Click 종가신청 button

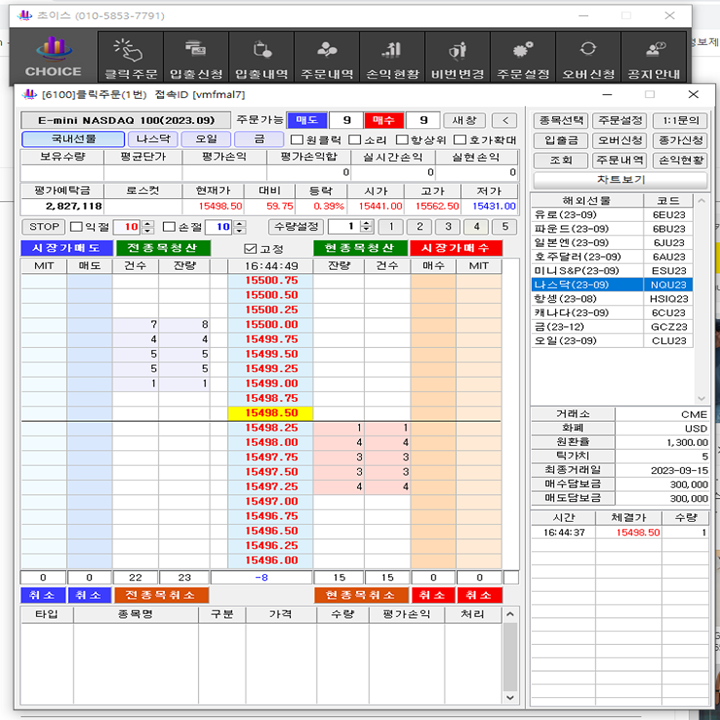[x=680, y=141]
